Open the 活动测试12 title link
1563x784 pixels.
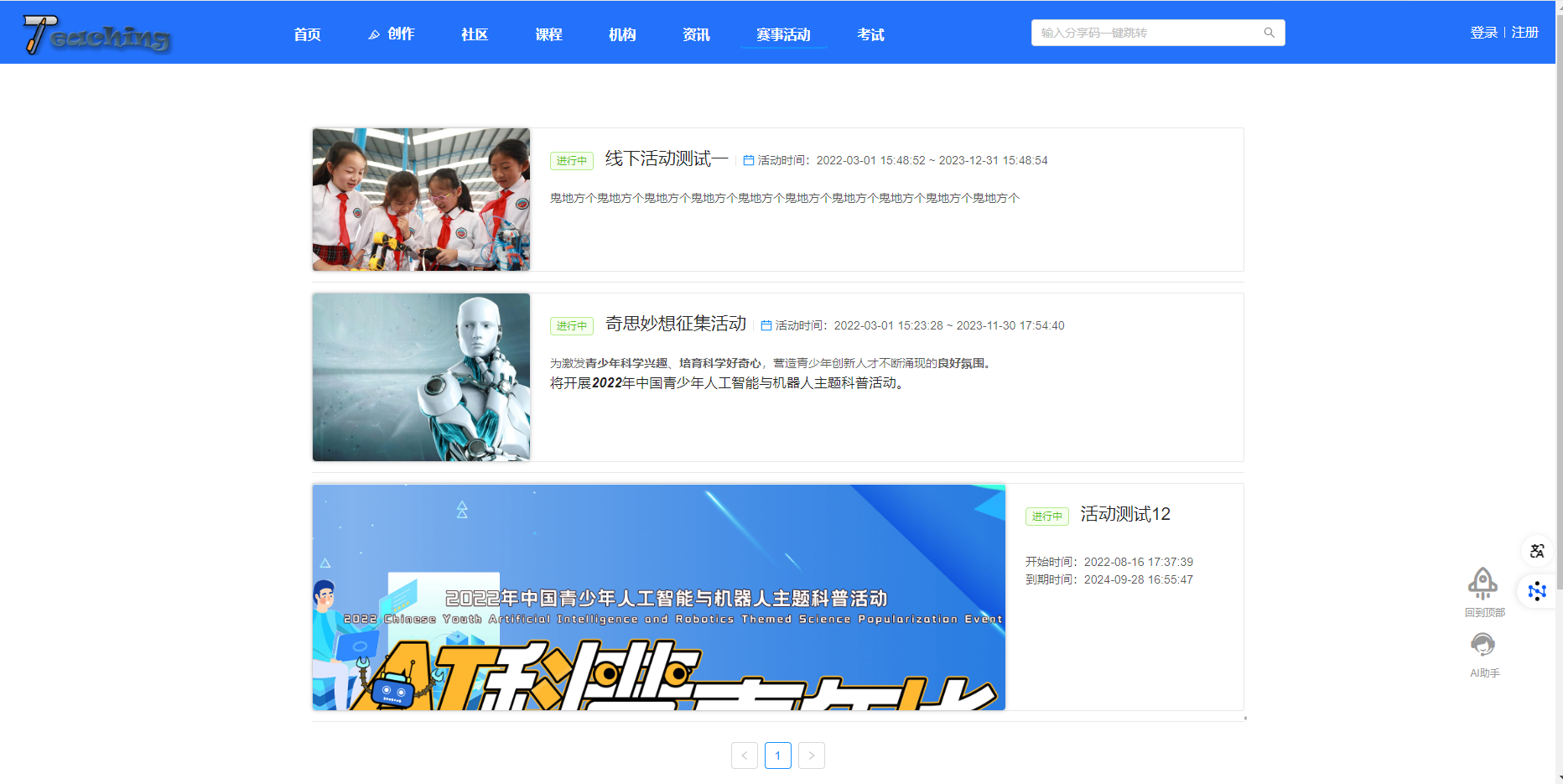(1124, 514)
